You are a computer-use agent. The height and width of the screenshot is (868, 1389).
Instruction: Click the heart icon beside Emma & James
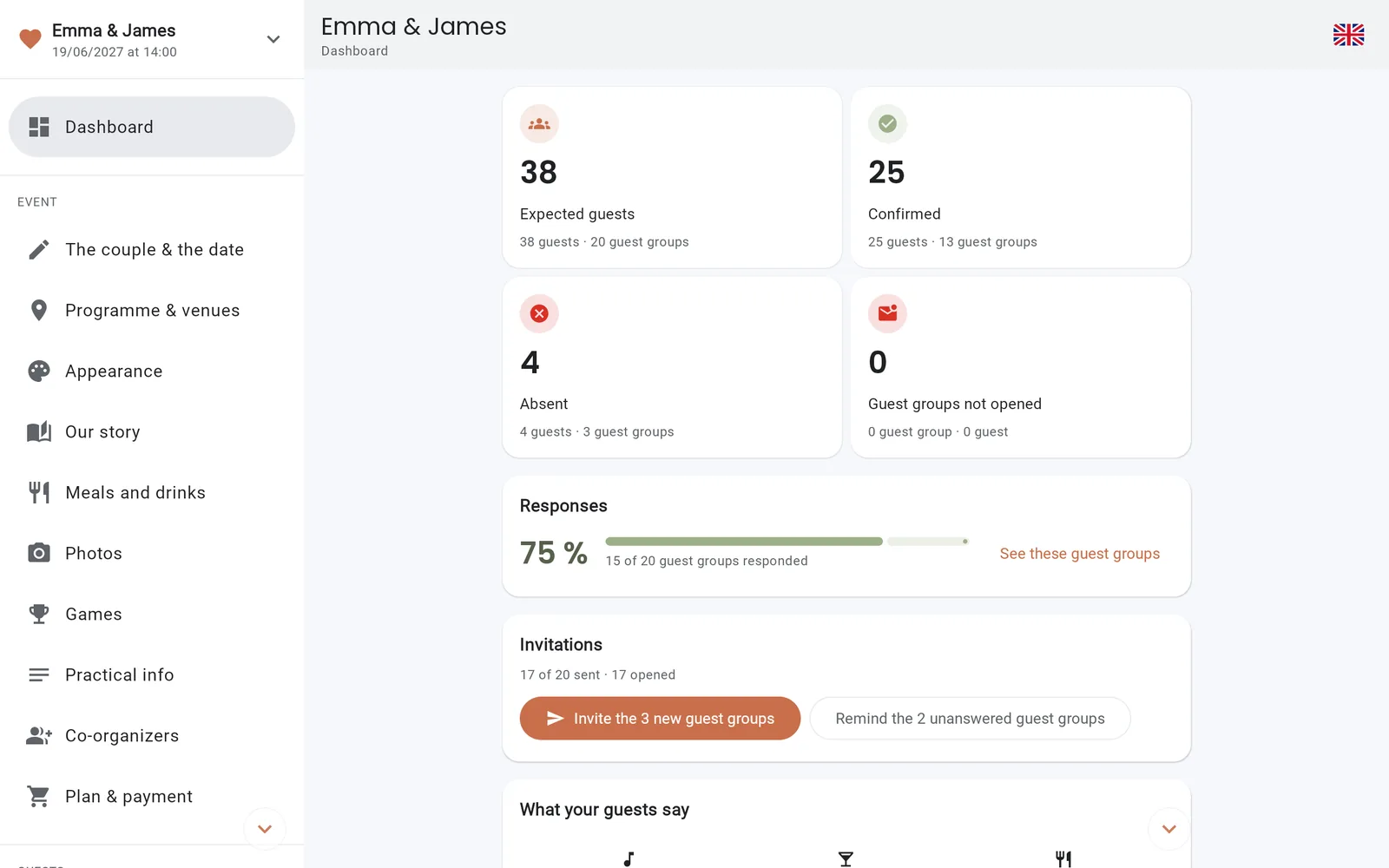coord(30,39)
